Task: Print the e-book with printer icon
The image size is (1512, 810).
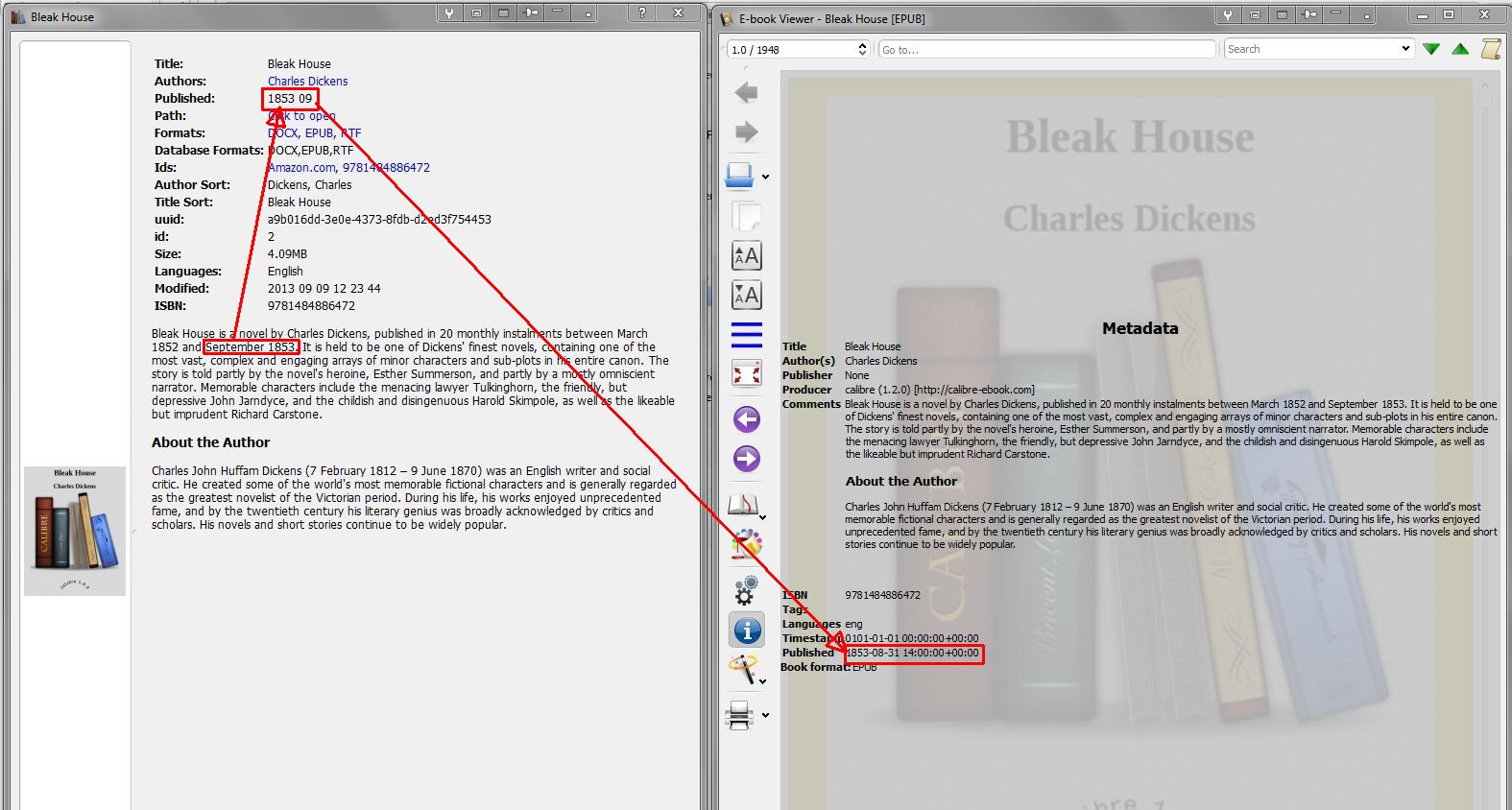Action: click(740, 714)
